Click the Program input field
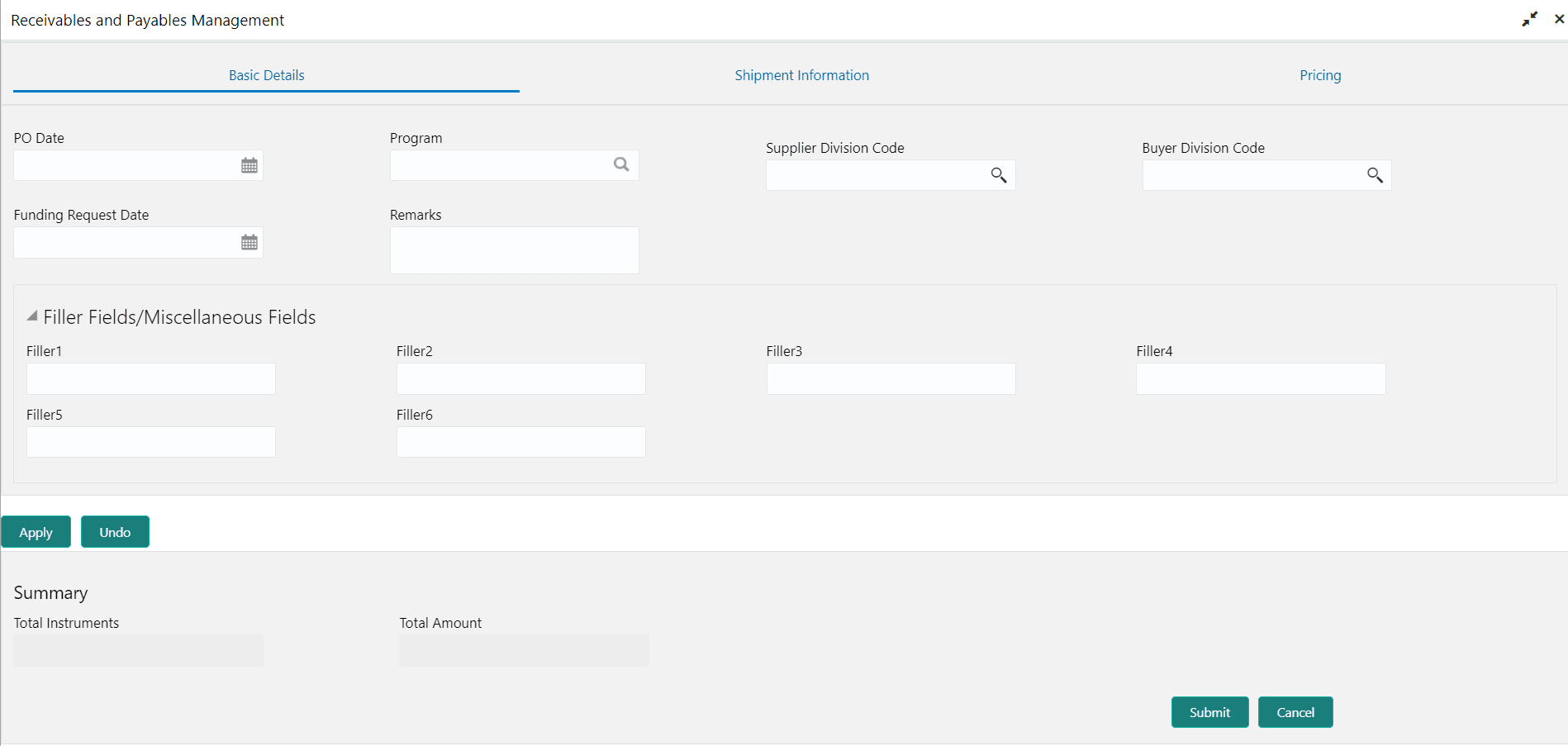This screenshot has width=1568, height=746. [500, 165]
